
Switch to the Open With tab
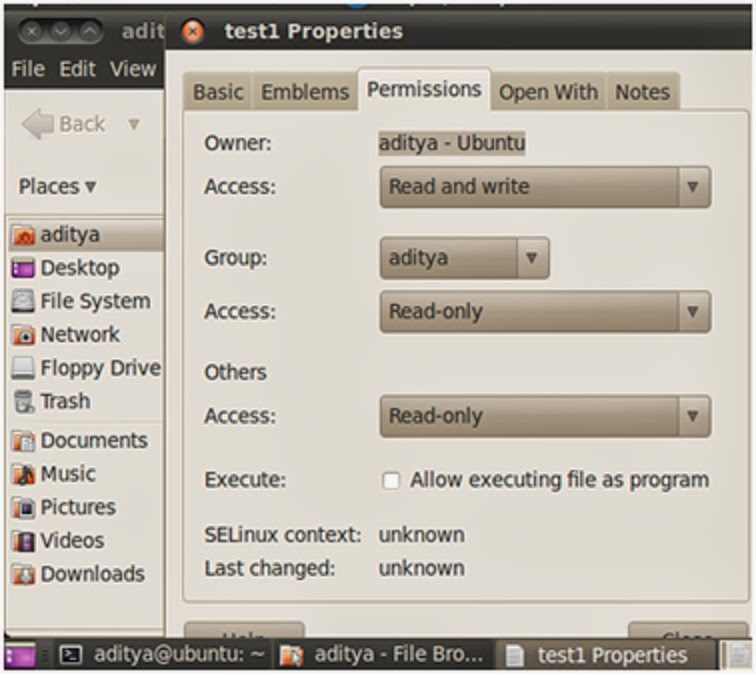tap(548, 92)
